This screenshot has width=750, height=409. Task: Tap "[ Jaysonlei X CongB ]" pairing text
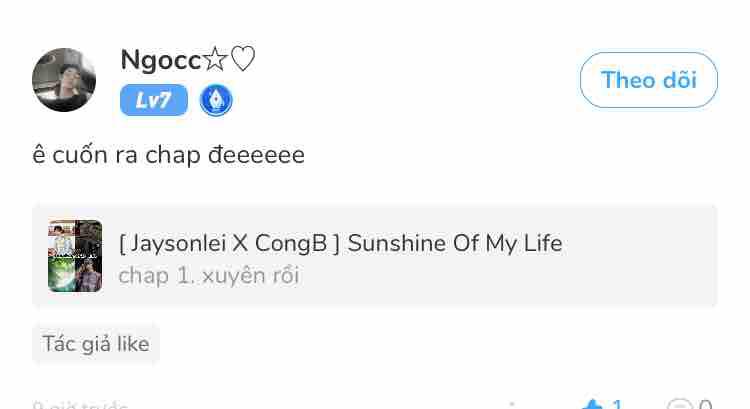coord(230,243)
